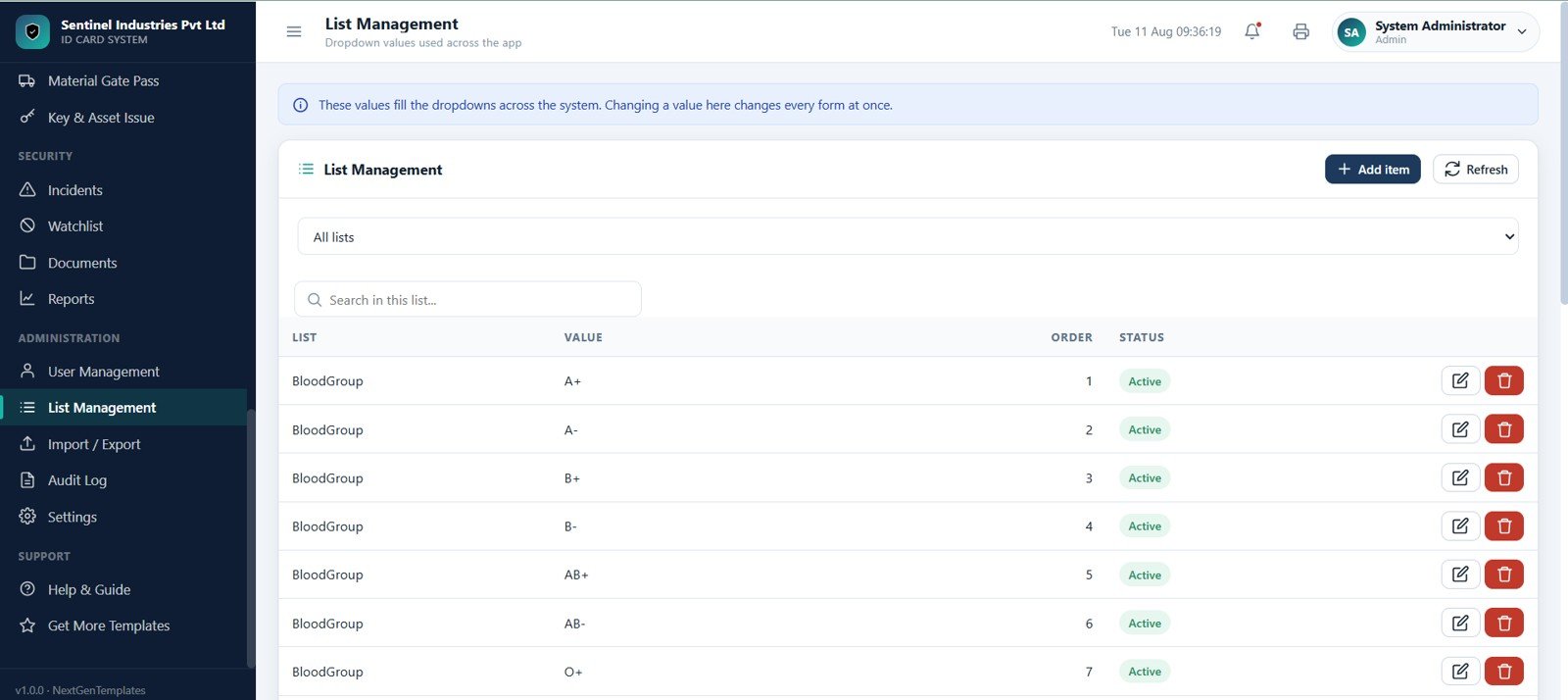The image size is (1568, 700).
Task: Edit the BloodGroup AB+ row
Action: tap(1460, 575)
